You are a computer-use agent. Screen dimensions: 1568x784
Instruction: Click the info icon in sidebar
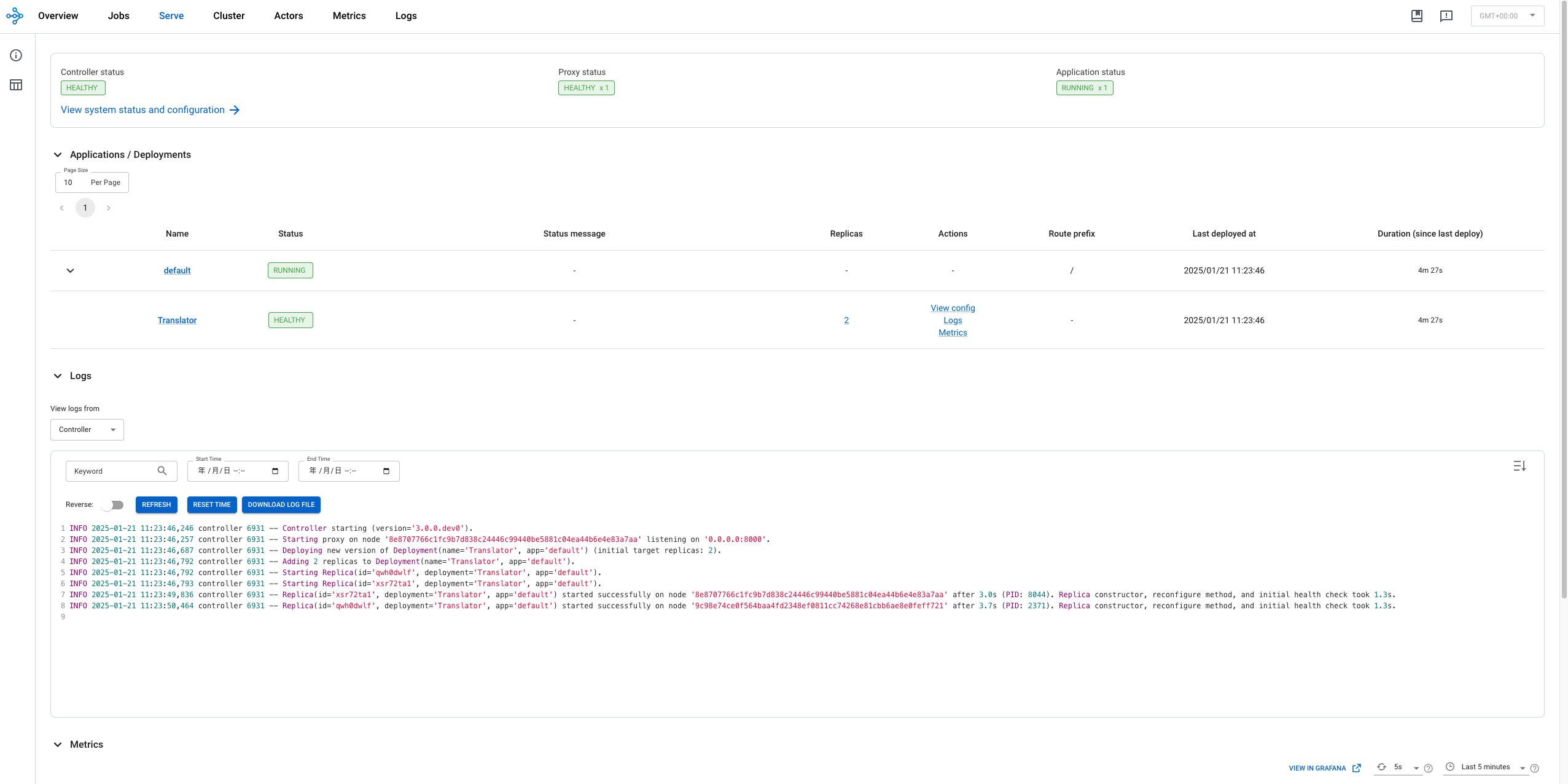point(16,55)
